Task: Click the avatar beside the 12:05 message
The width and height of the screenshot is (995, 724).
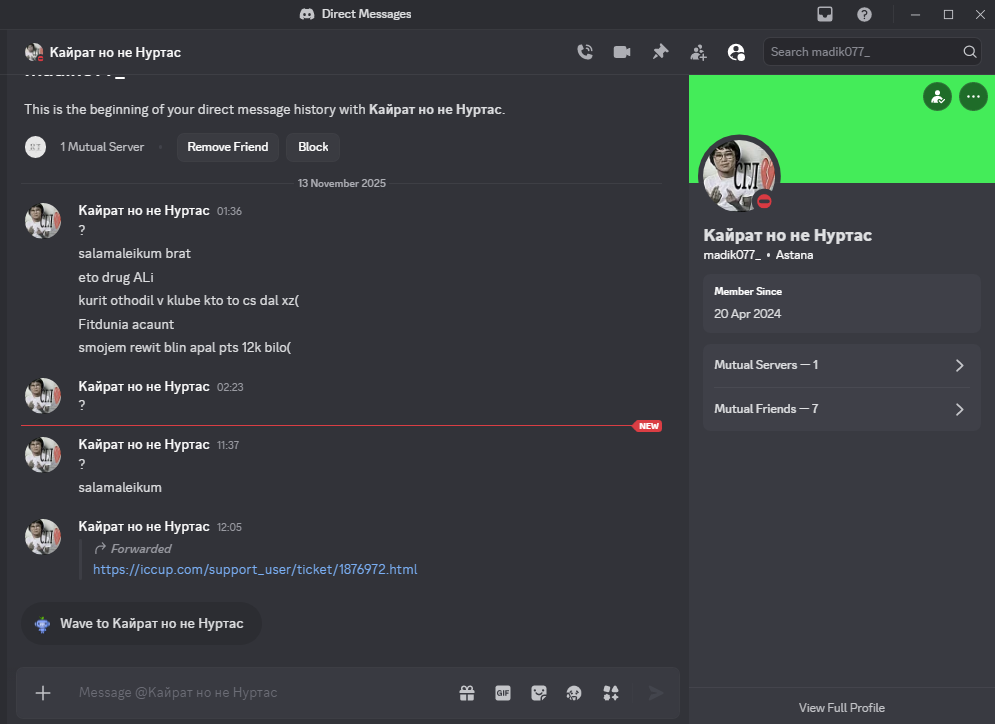Action: point(43,536)
